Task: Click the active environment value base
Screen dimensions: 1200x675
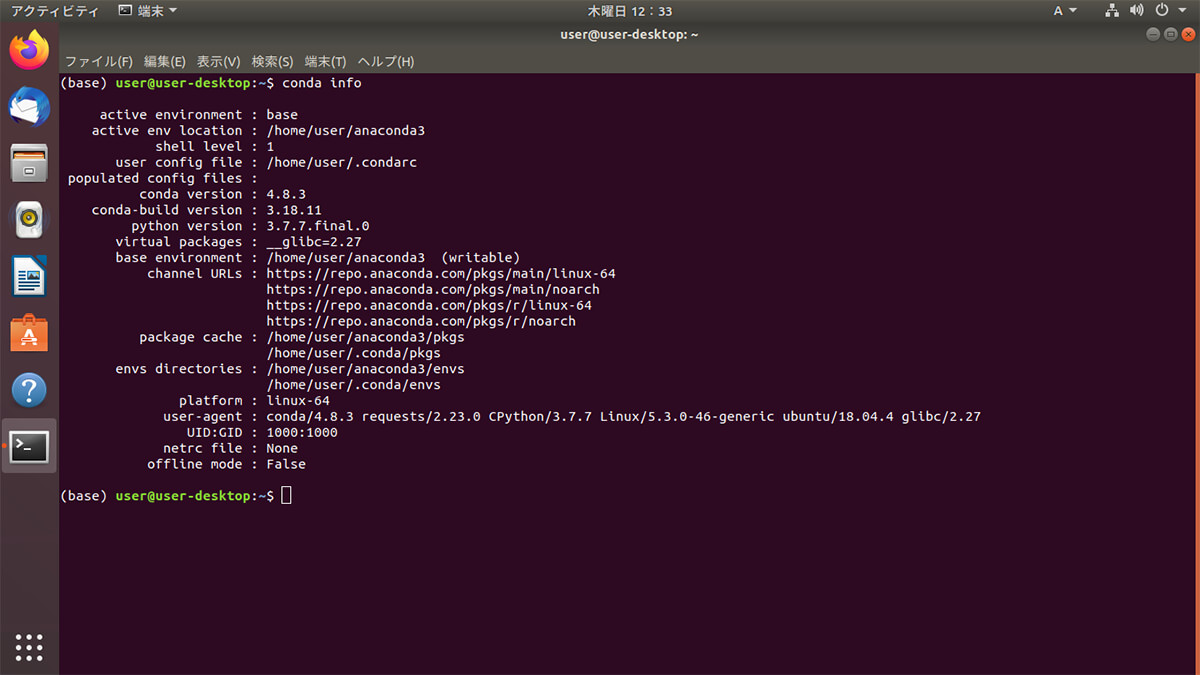Action: (x=282, y=115)
